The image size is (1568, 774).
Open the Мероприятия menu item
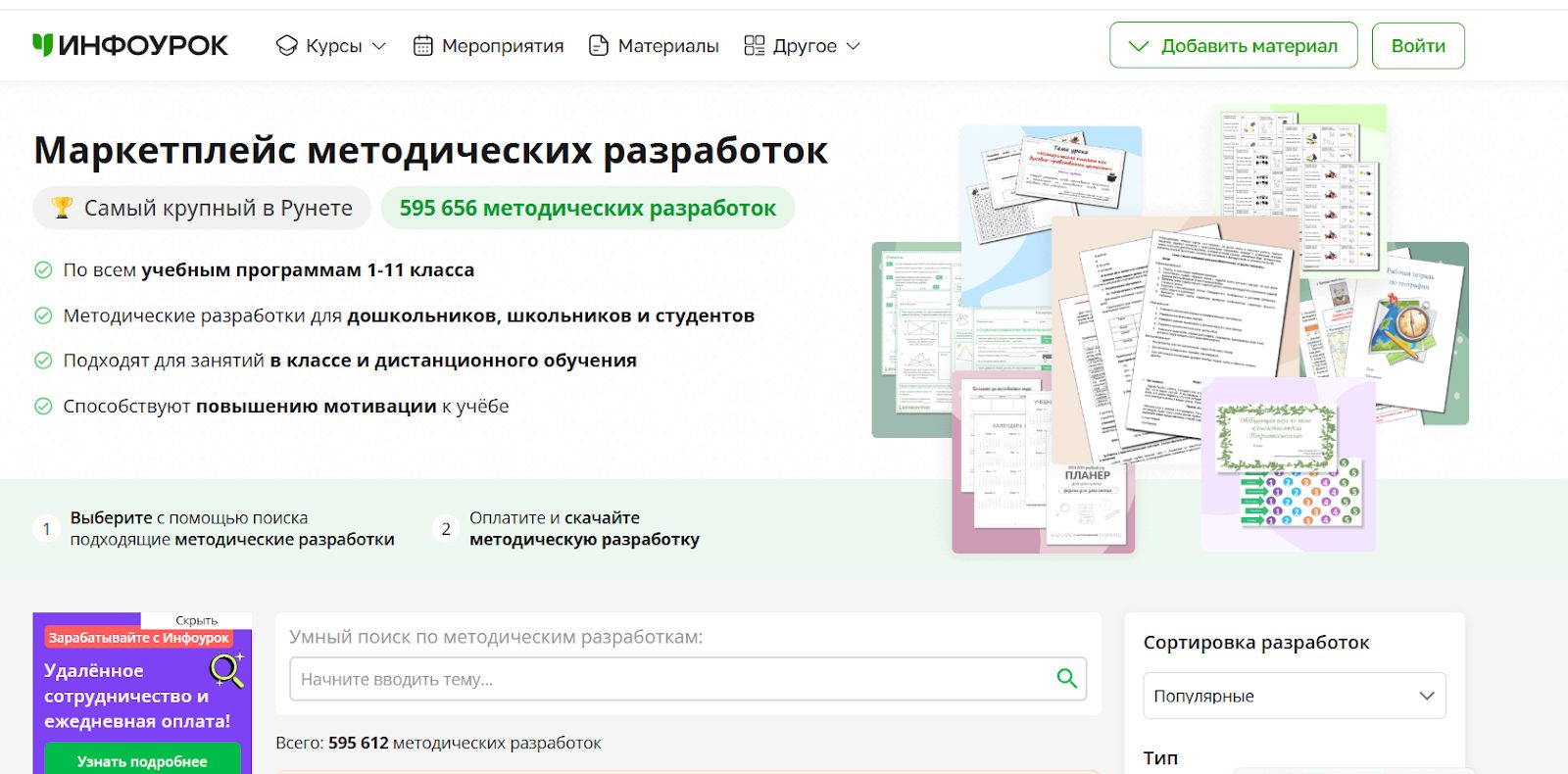pos(502,46)
